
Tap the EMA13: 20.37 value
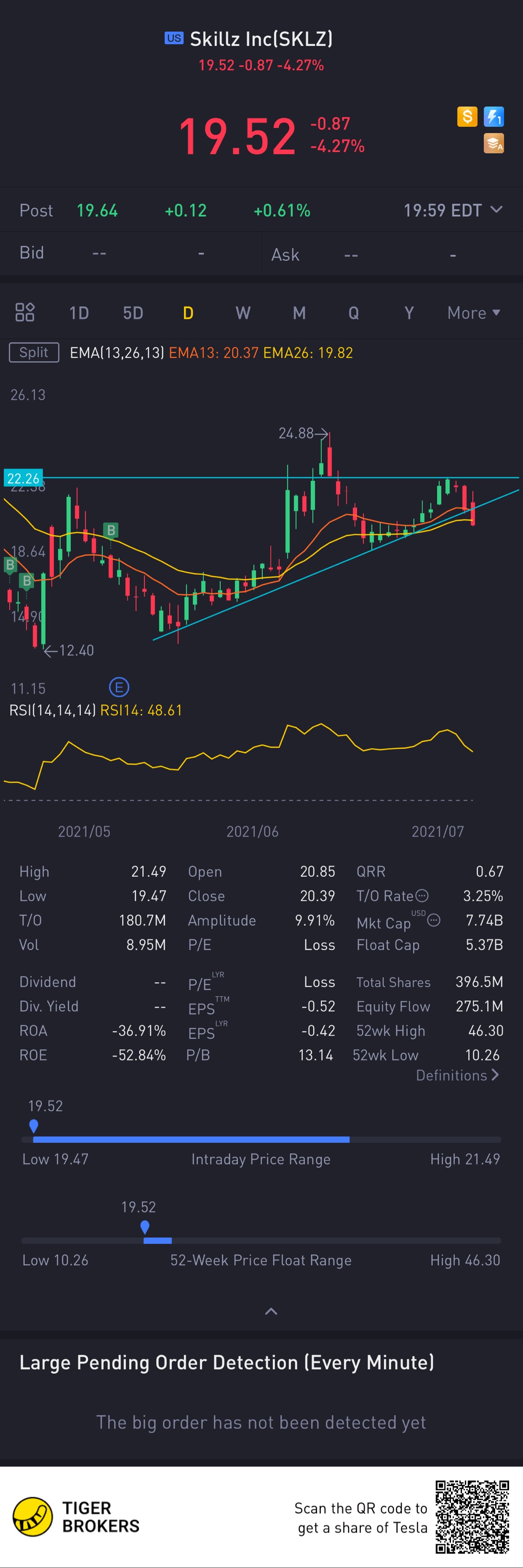(x=214, y=353)
